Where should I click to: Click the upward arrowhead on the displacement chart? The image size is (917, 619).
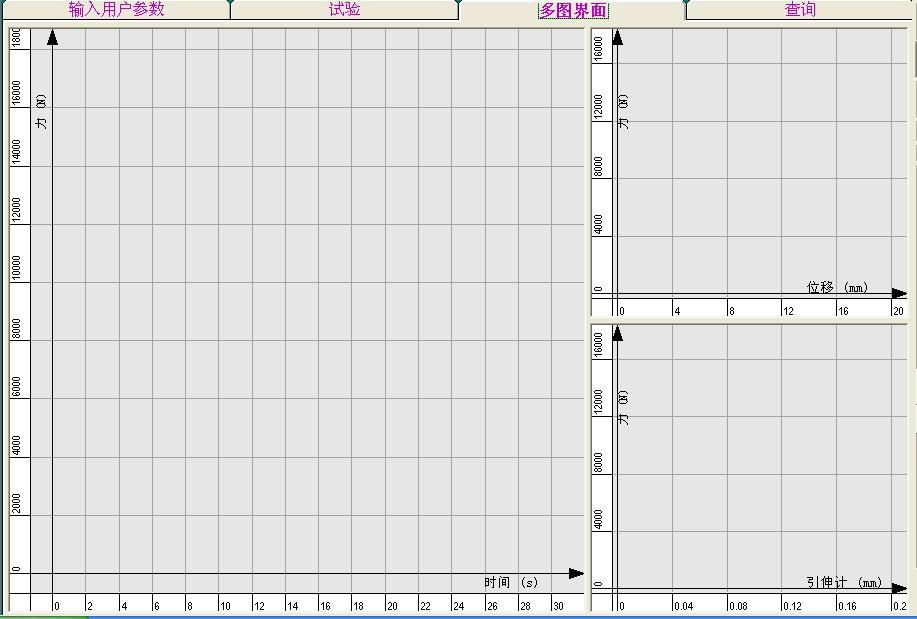coord(617,38)
